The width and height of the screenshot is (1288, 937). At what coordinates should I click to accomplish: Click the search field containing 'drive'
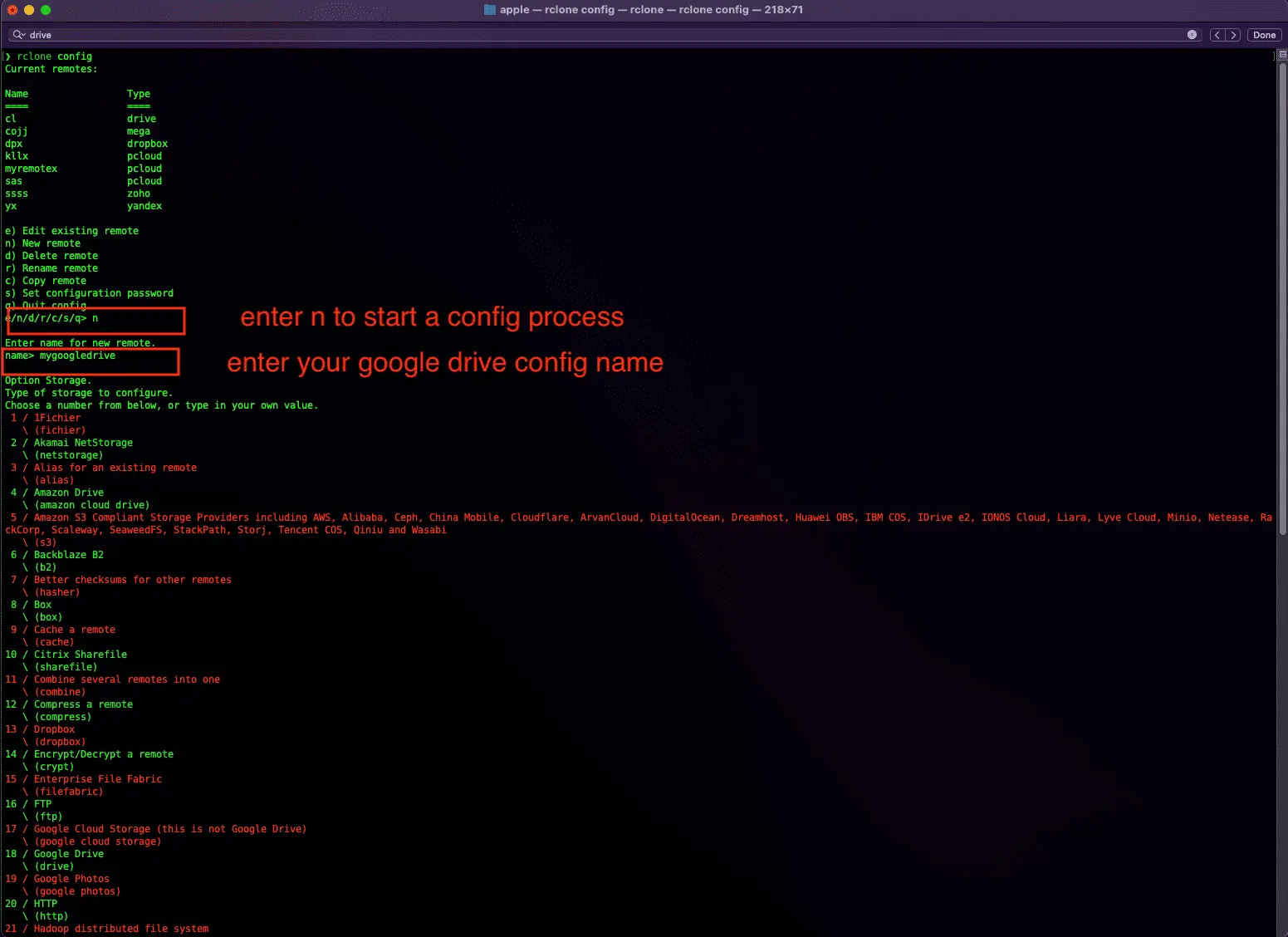pos(604,35)
